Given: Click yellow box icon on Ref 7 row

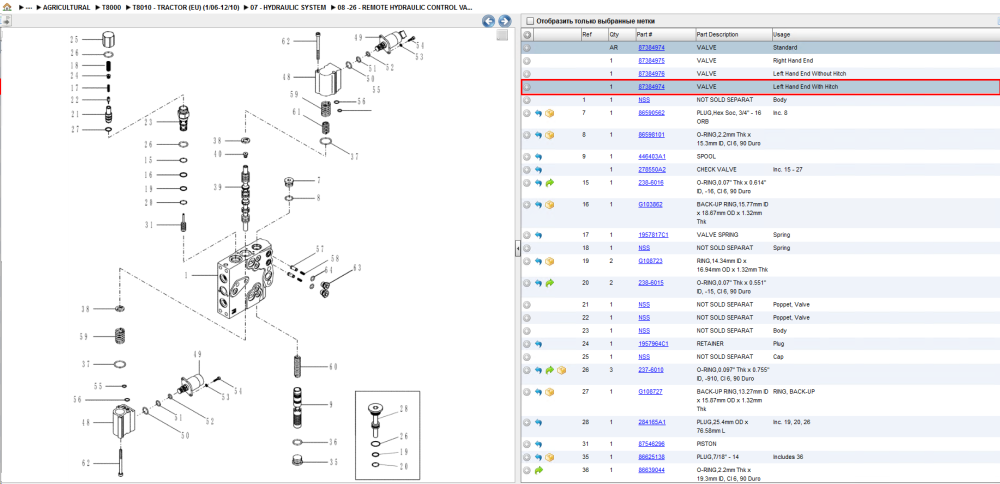Looking at the screenshot, I should (x=550, y=113).
